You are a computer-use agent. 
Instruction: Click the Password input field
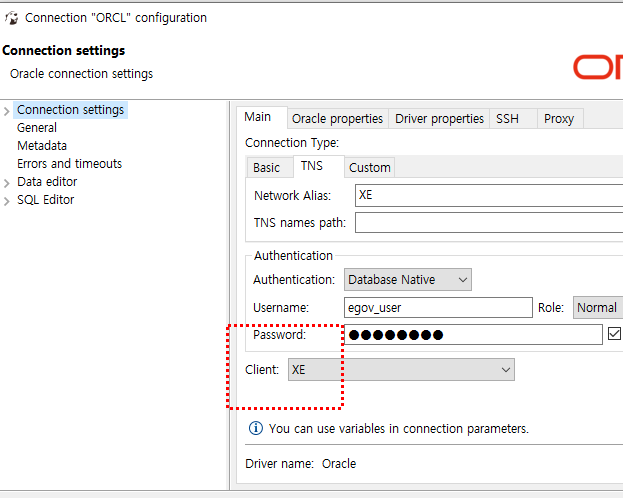coord(473,334)
